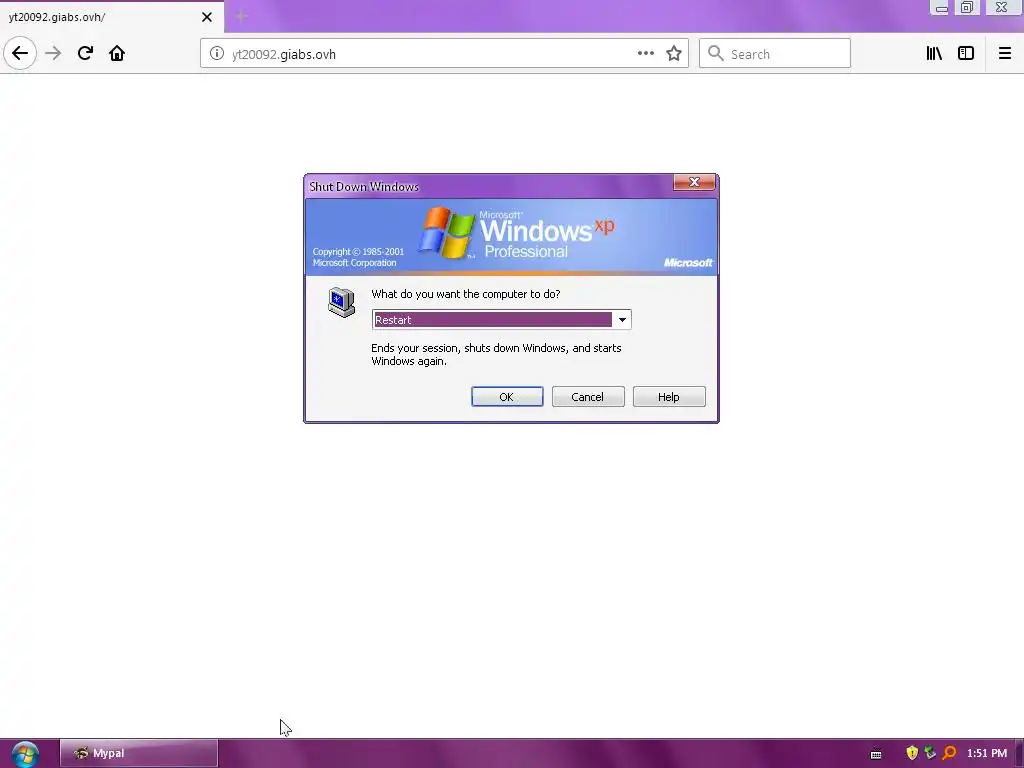The image size is (1024, 768).
Task: Open a new tab with plus button
Action: [241, 17]
